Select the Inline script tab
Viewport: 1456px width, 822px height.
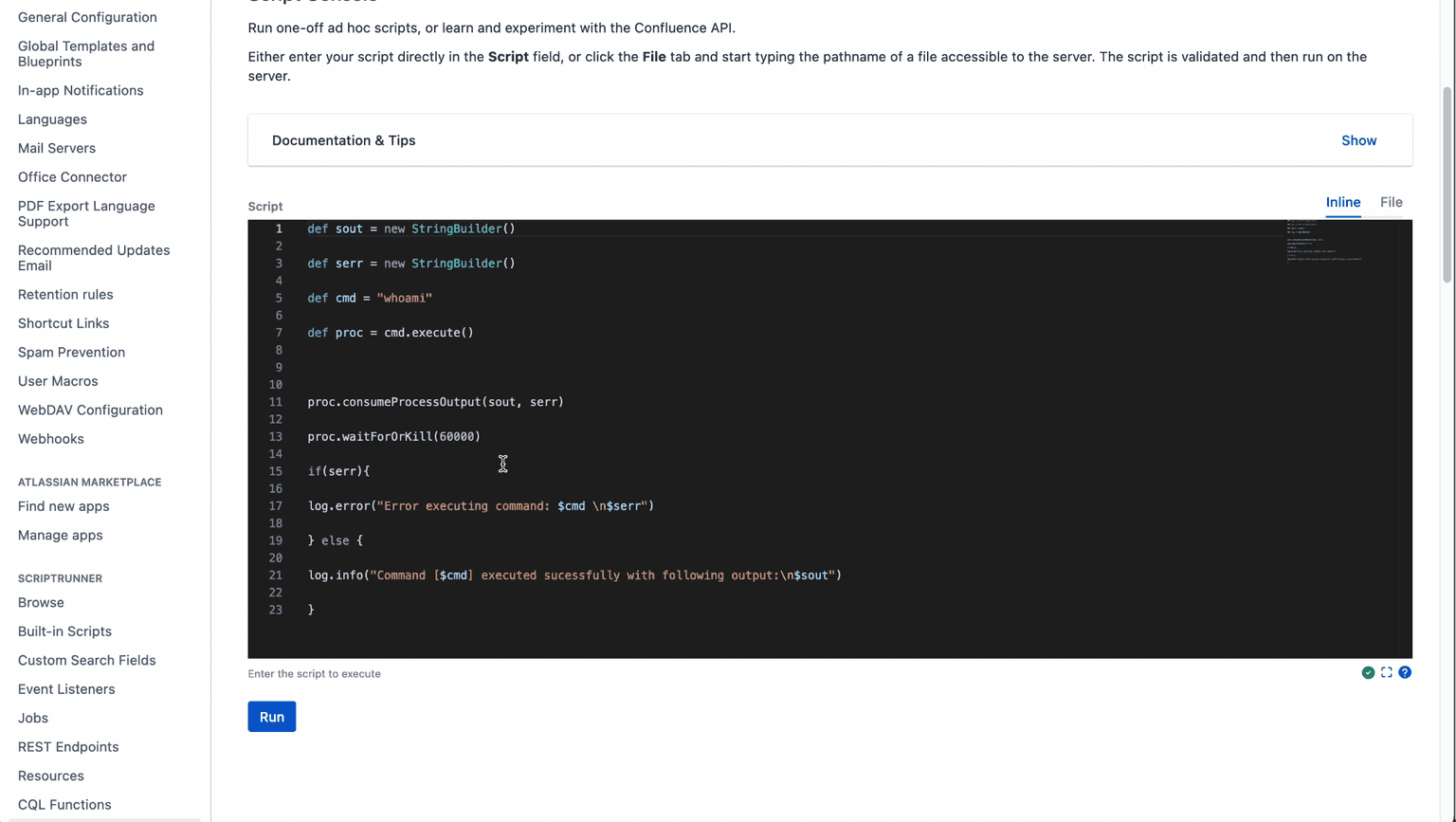(x=1342, y=202)
